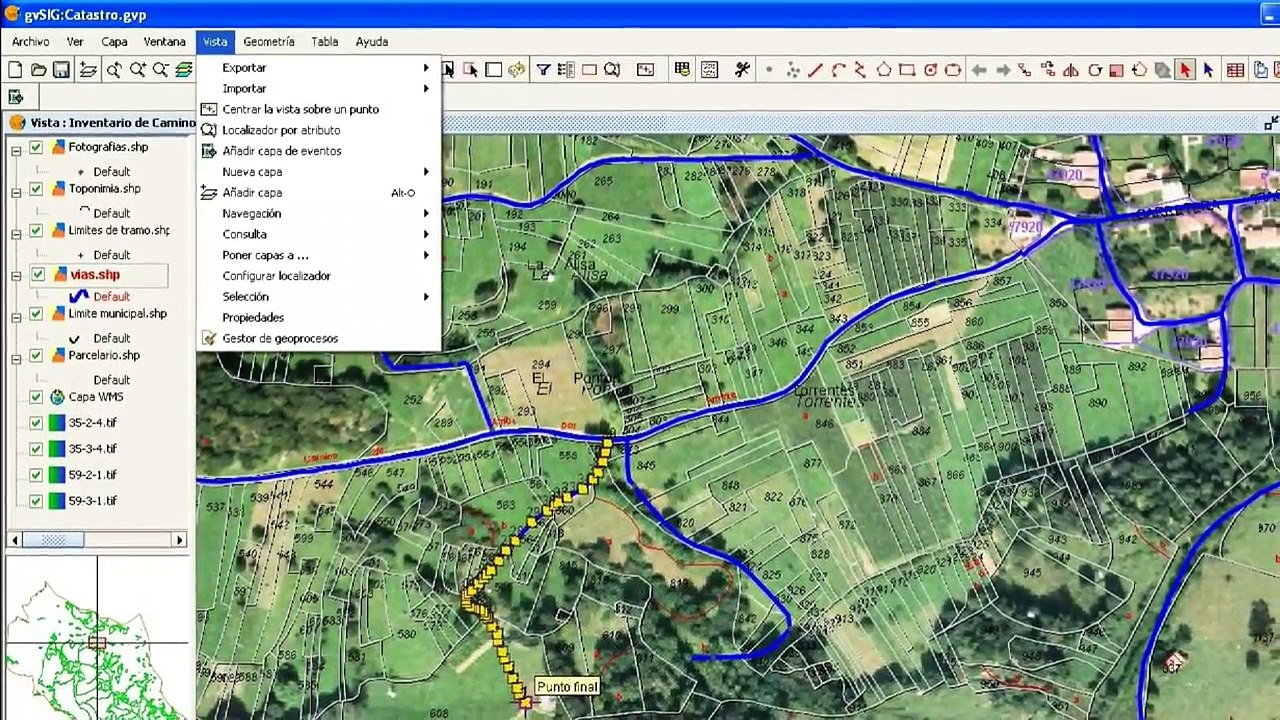The width and height of the screenshot is (1280, 720).
Task: Select the red arrow selection tool
Action: tap(1185, 70)
